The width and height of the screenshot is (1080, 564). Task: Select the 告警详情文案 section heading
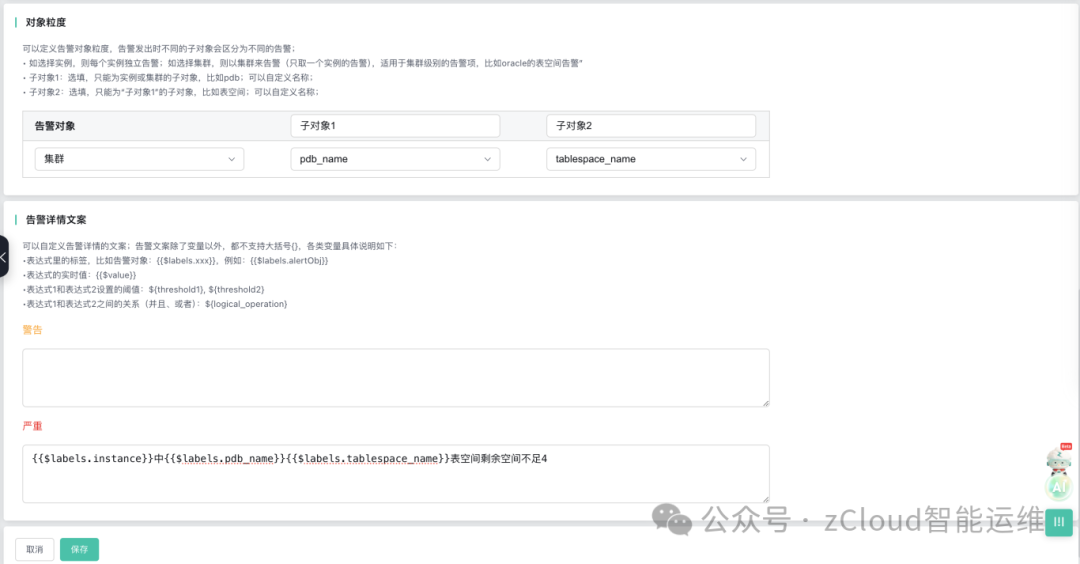[56, 219]
